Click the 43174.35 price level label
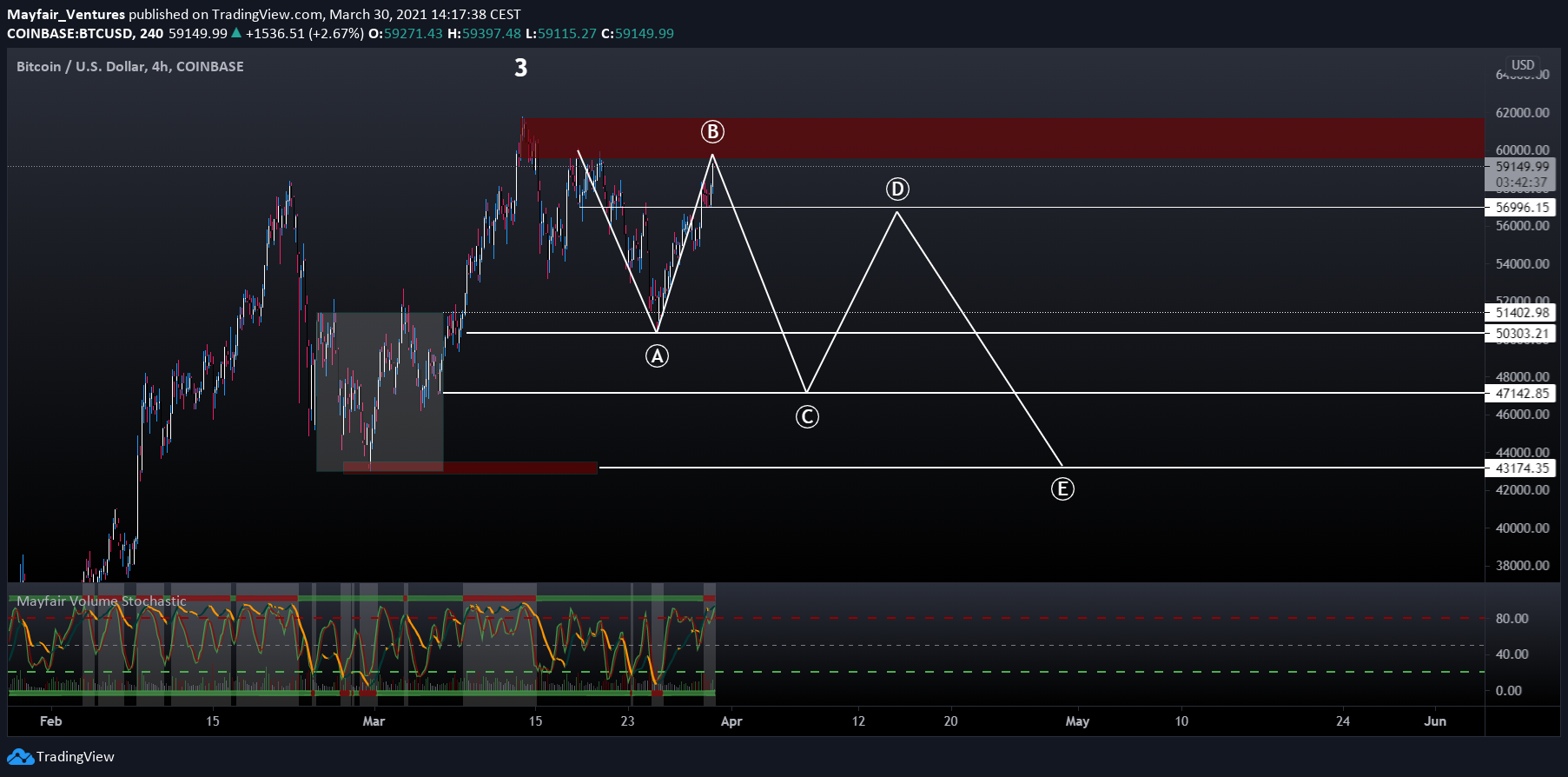 tap(1520, 468)
